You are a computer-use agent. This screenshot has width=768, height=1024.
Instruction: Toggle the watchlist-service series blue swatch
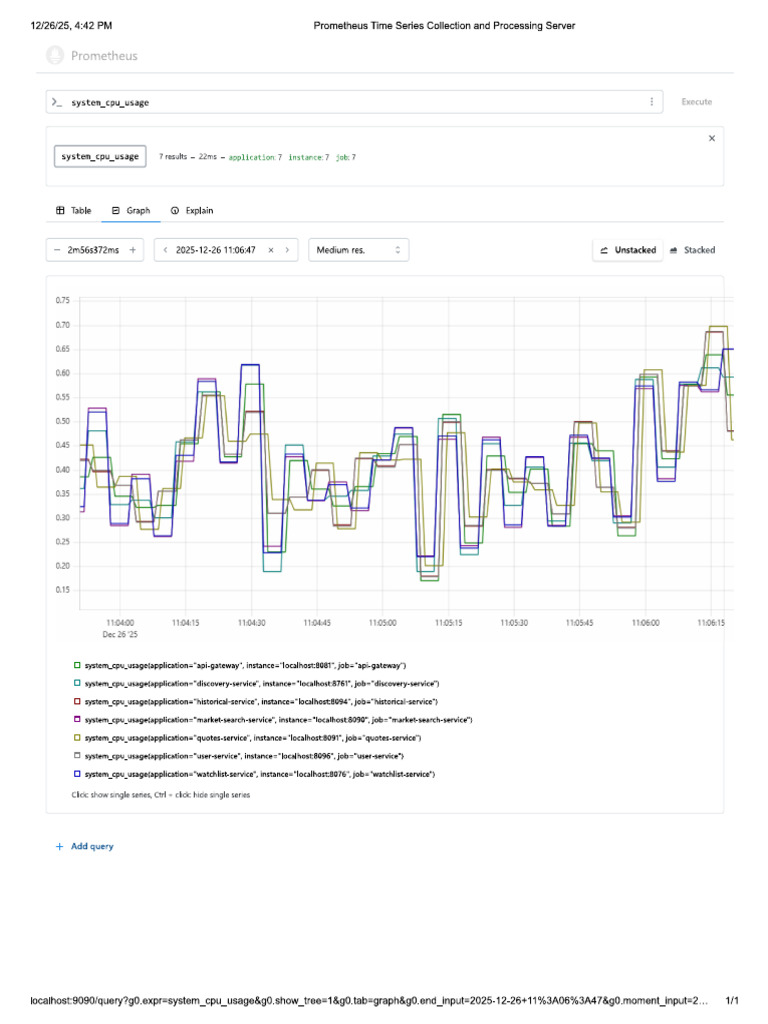[x=77, y=774]
